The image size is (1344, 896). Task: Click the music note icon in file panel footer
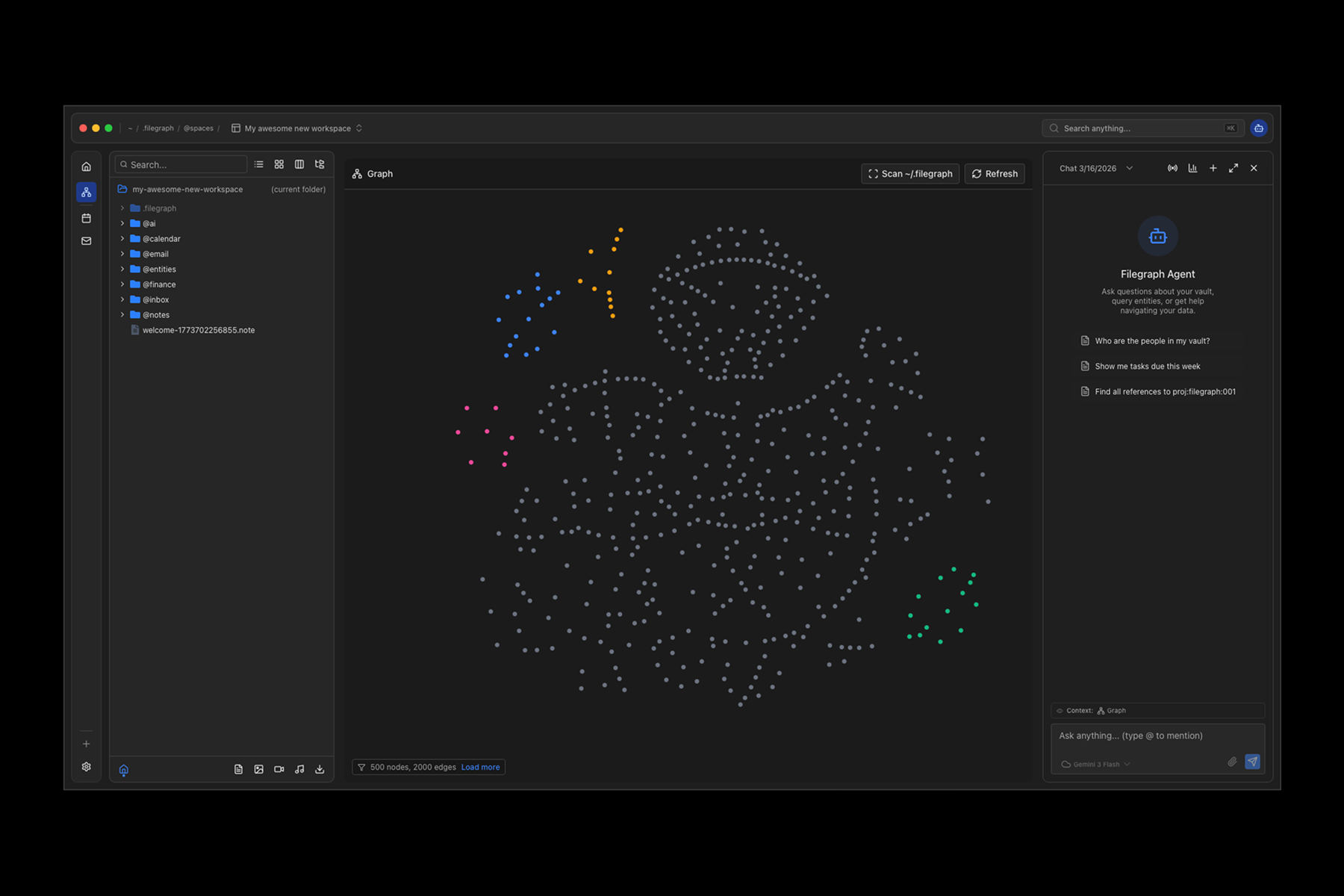tap(299, 770)
